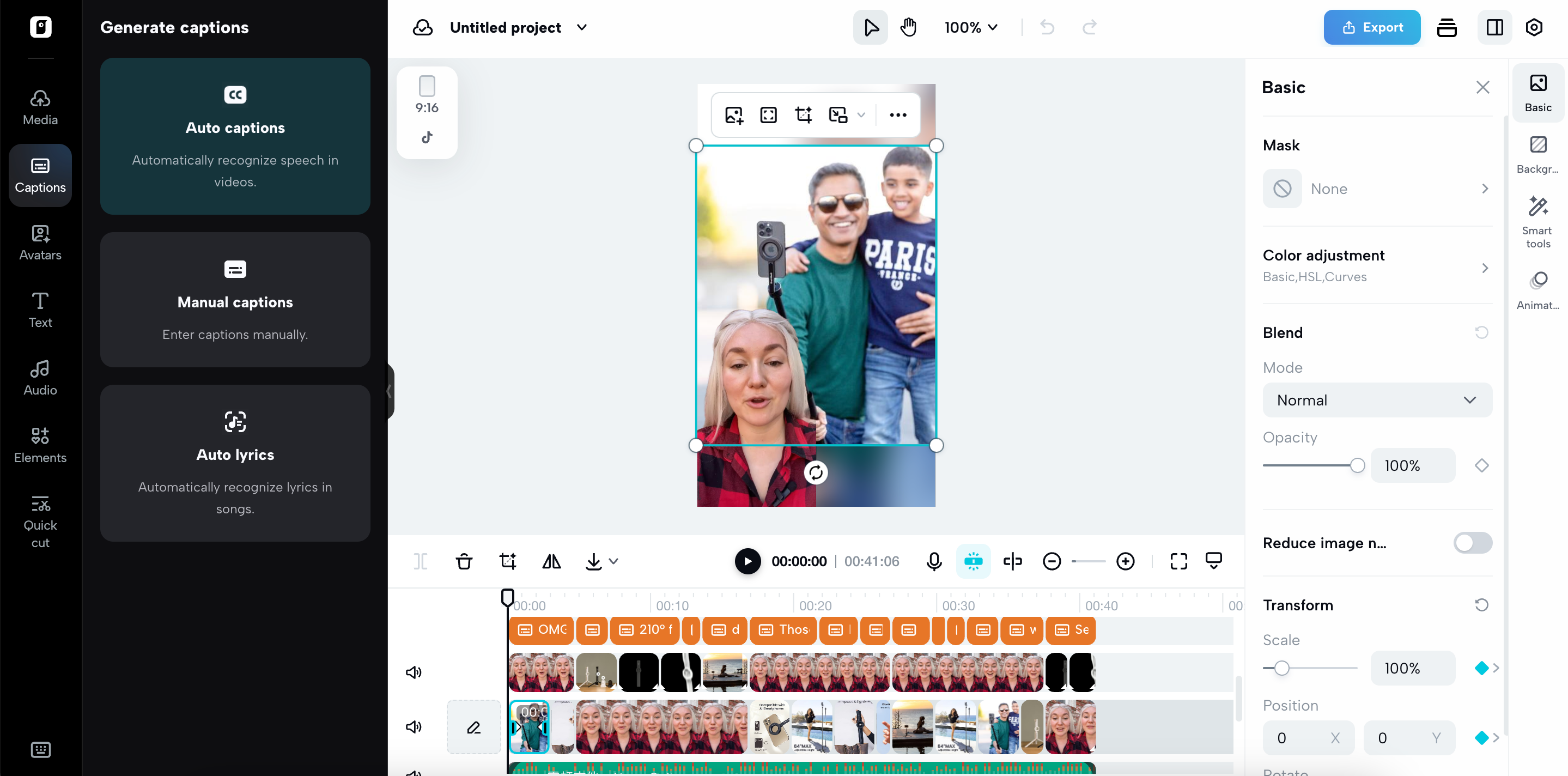1568x776 pixels.
Task: Open the Avatars section
Action: point(40,242)
